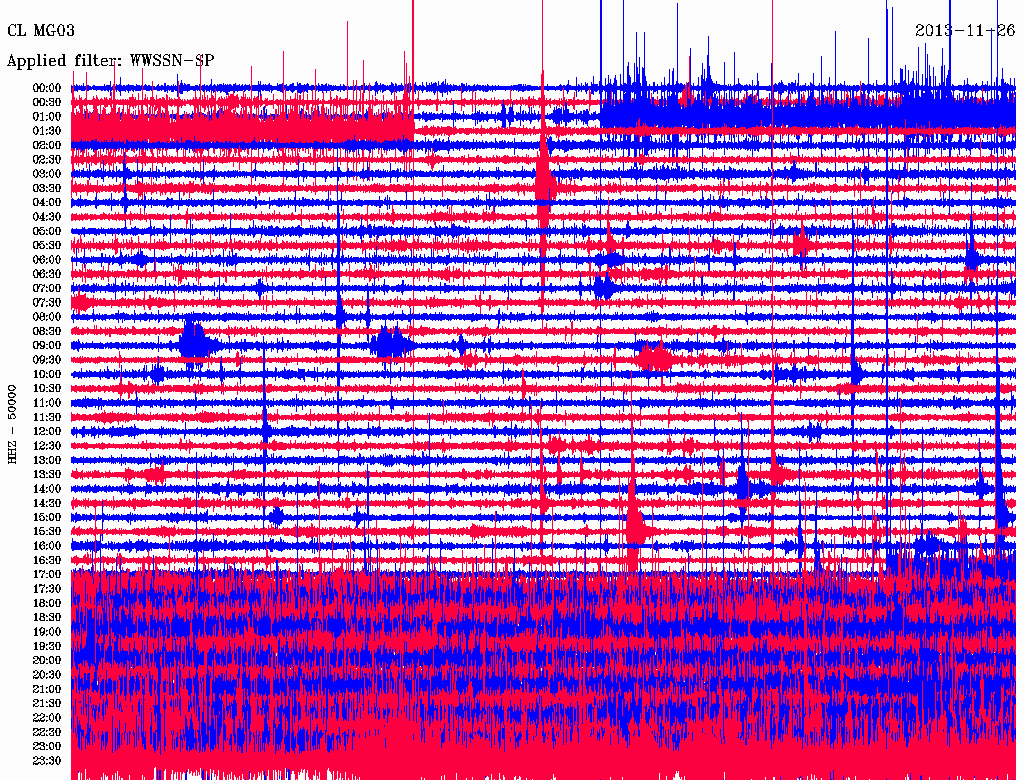This screenshot has height=780, width=1024.
Task: Click the 16:30 time label
Action: 47,560
